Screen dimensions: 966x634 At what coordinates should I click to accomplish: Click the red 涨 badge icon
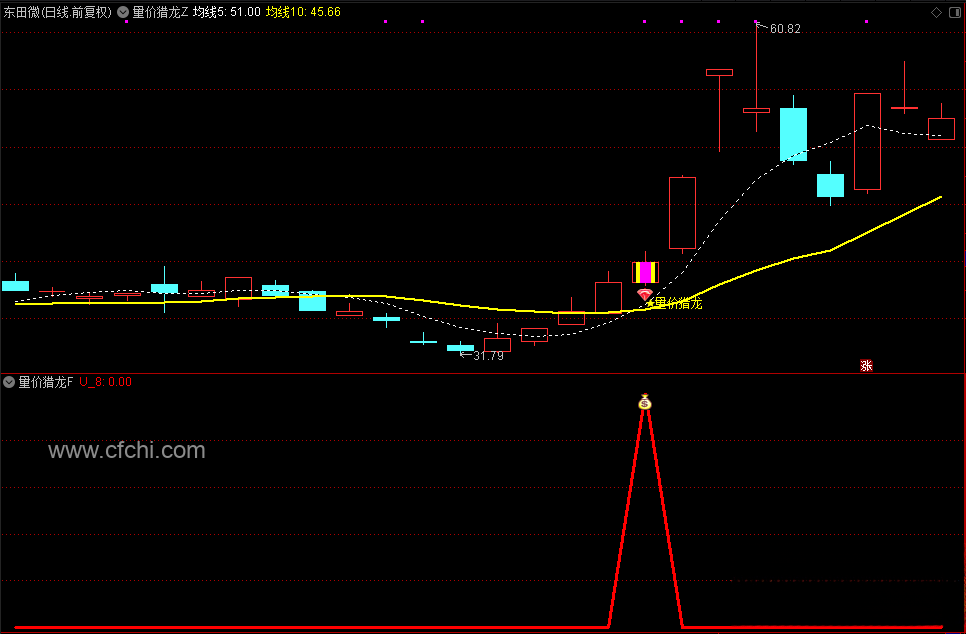coord(866,365)
